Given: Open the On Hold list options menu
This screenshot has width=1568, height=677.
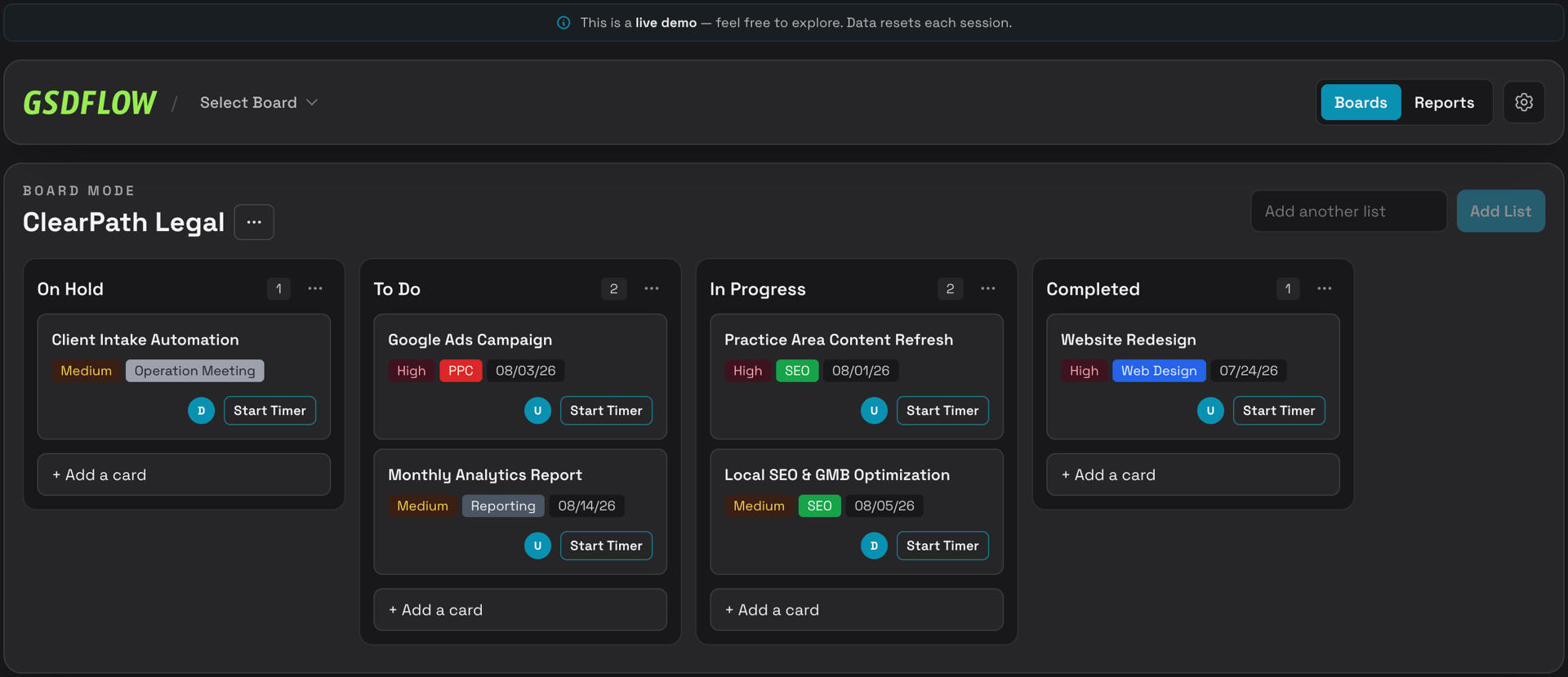Looking at the screenshot, I should pos(315,288).
